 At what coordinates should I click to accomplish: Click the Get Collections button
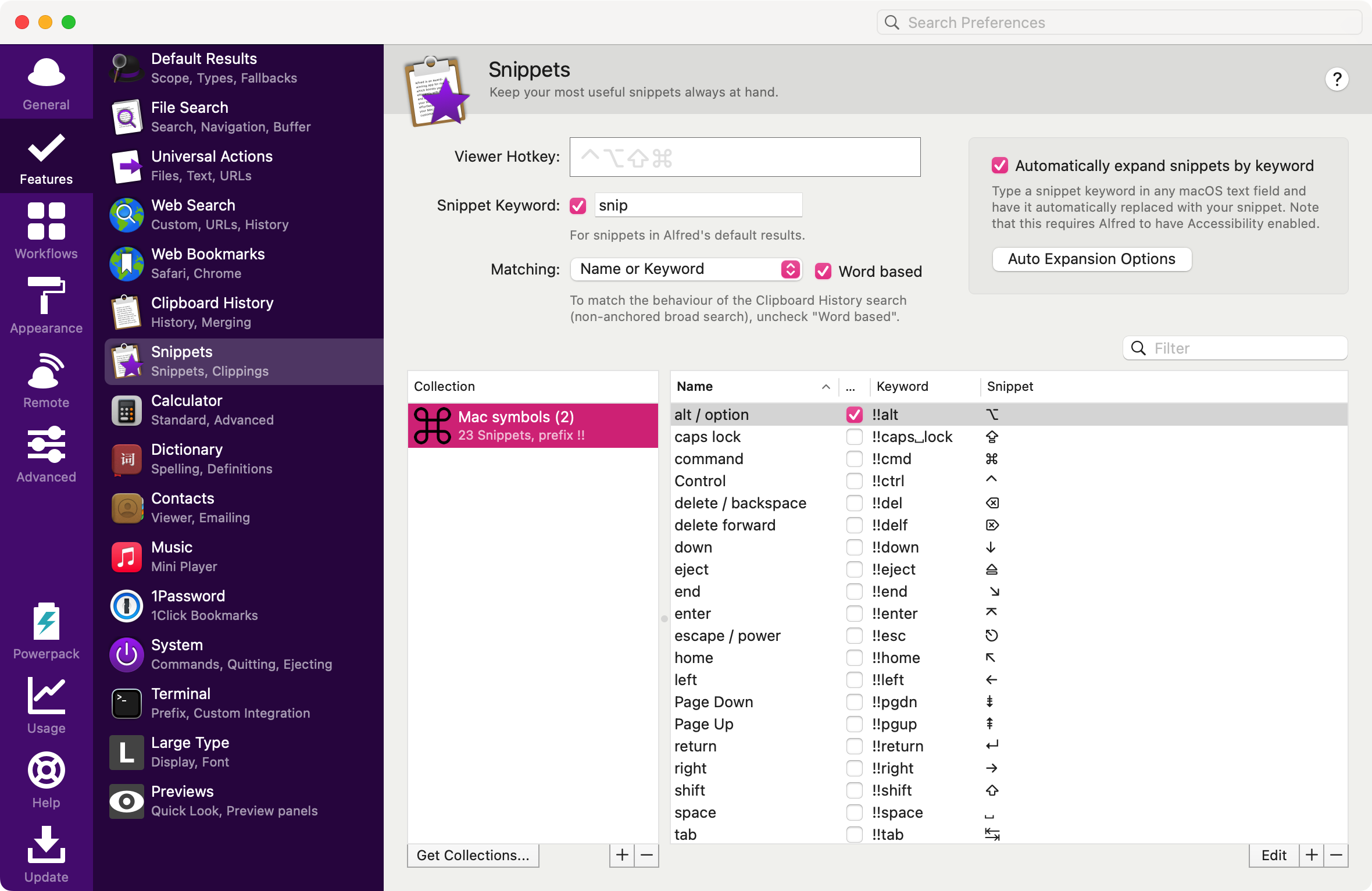click(473, 855)
